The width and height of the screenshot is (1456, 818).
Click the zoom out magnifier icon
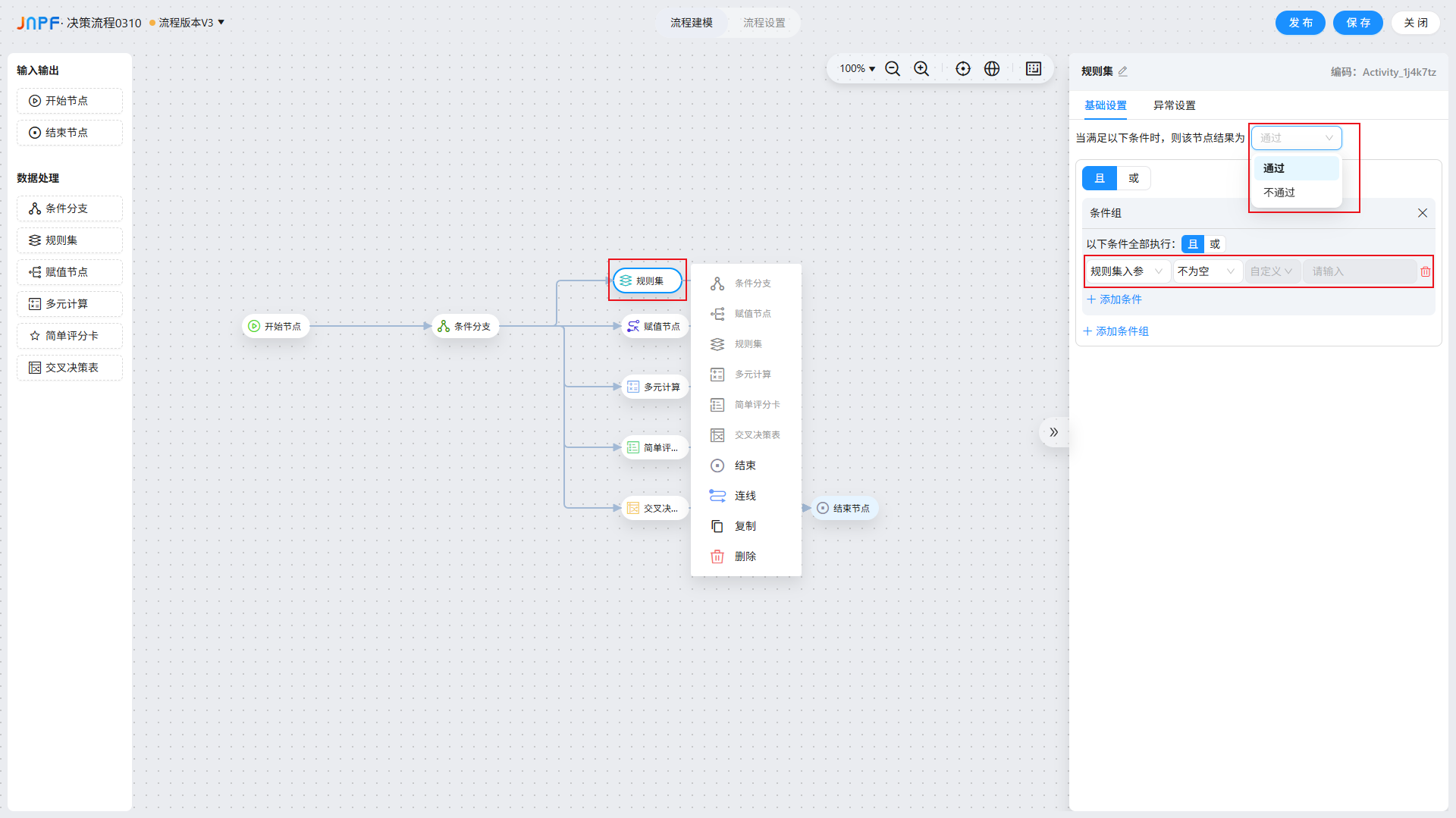[893, 69]
